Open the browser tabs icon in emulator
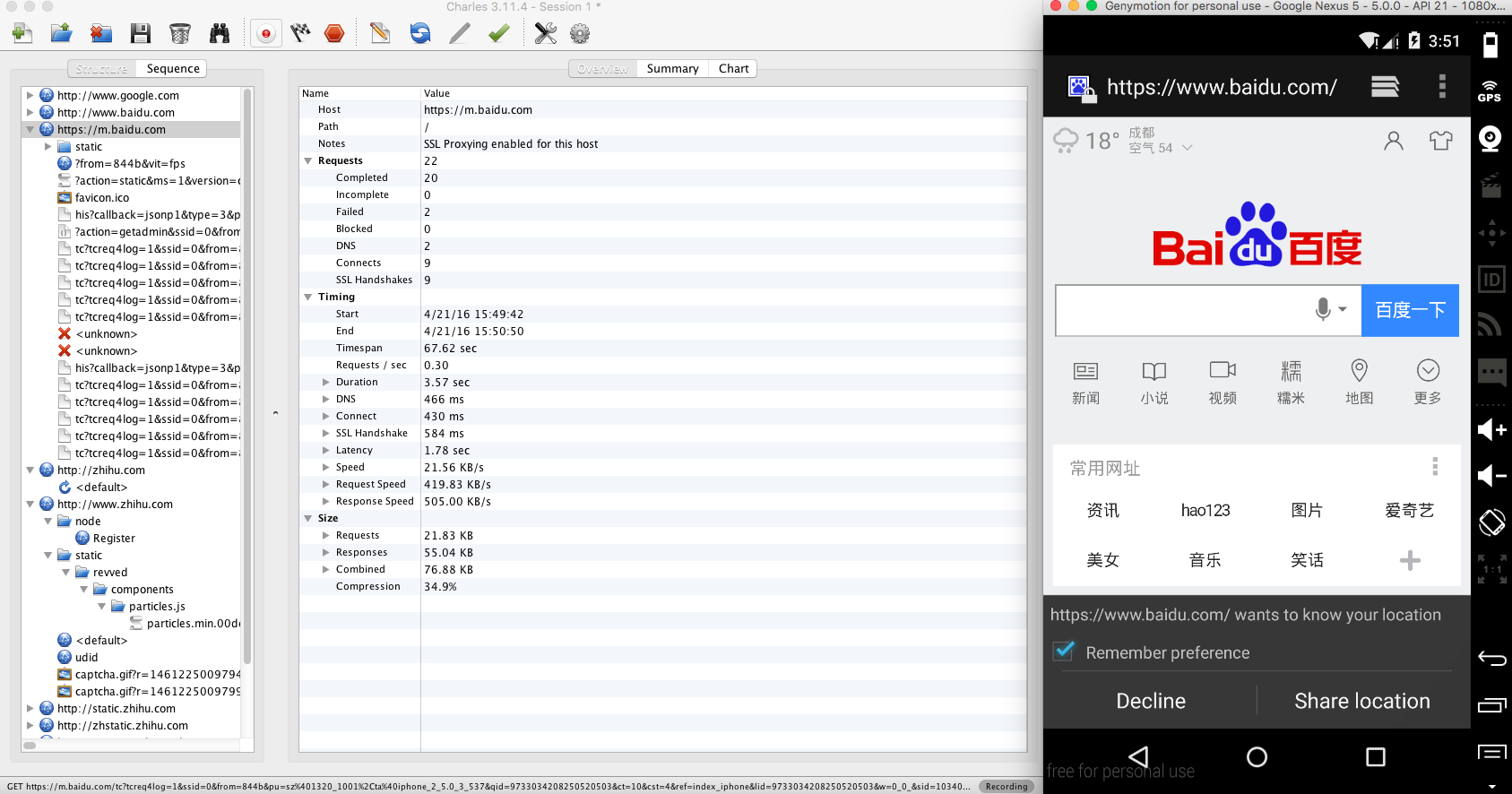 (x=1385, y=86)
